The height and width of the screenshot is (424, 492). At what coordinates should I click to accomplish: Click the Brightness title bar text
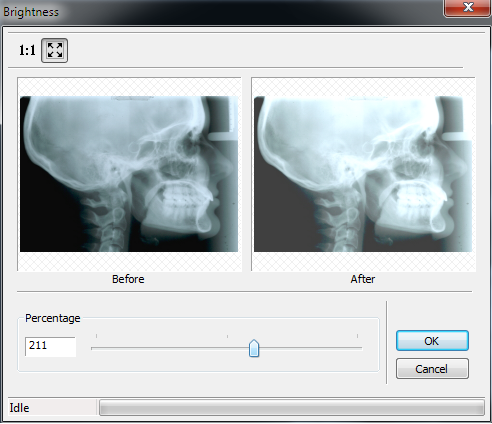[x=31, y=12]
